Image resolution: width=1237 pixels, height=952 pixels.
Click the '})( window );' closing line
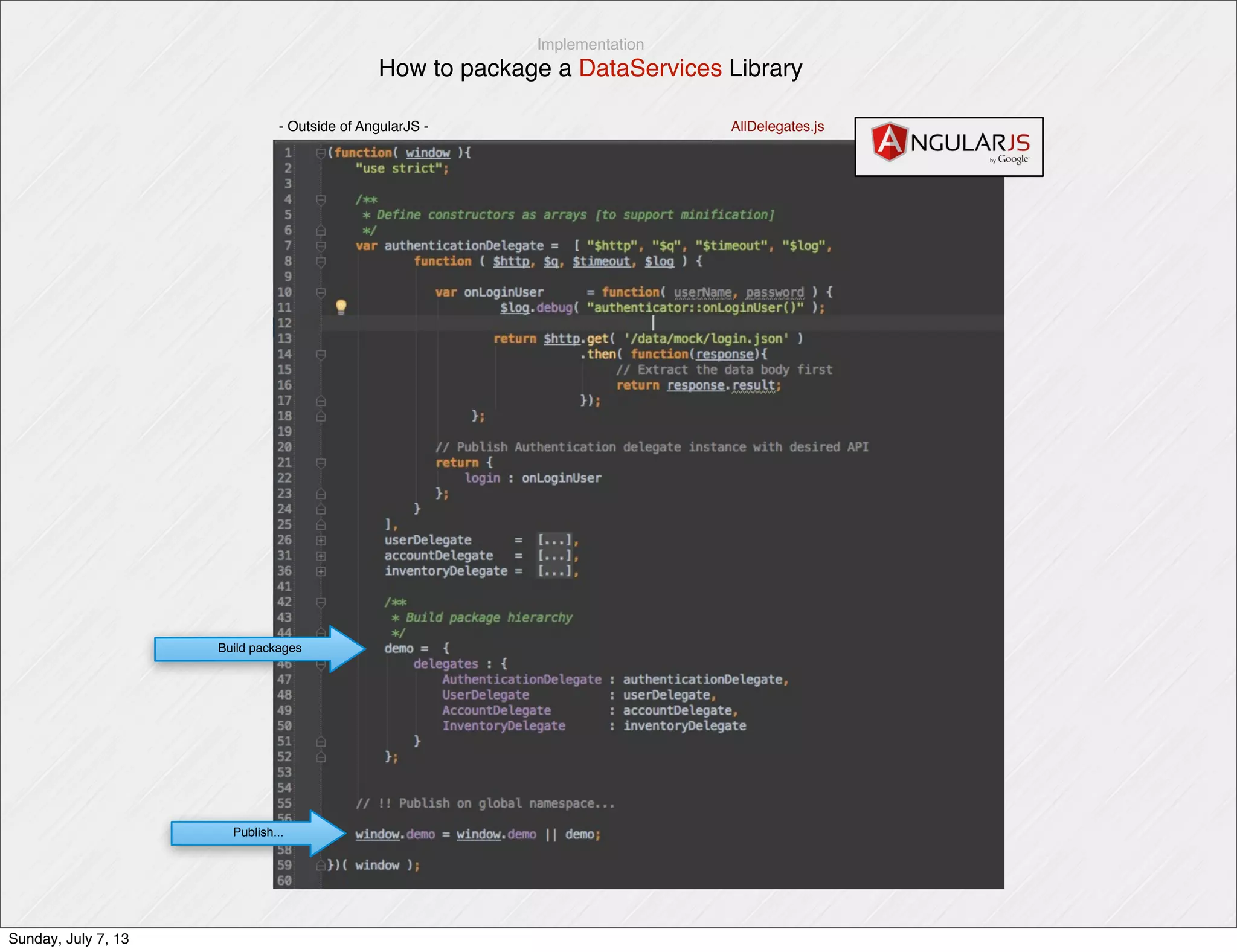pyautogui.click(x=373, y=866)
